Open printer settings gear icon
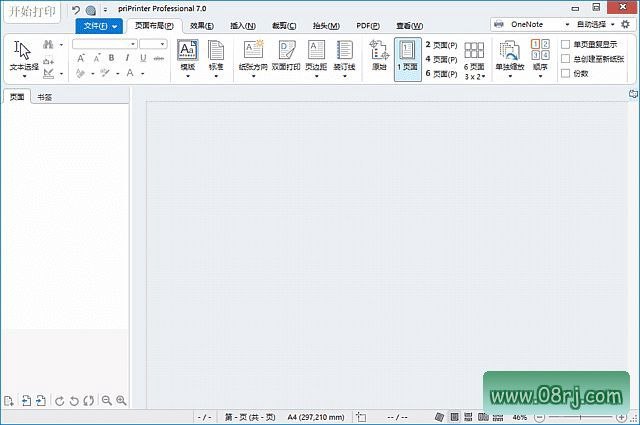Screen dimensions: 640x425 click(x=625, y=24)
